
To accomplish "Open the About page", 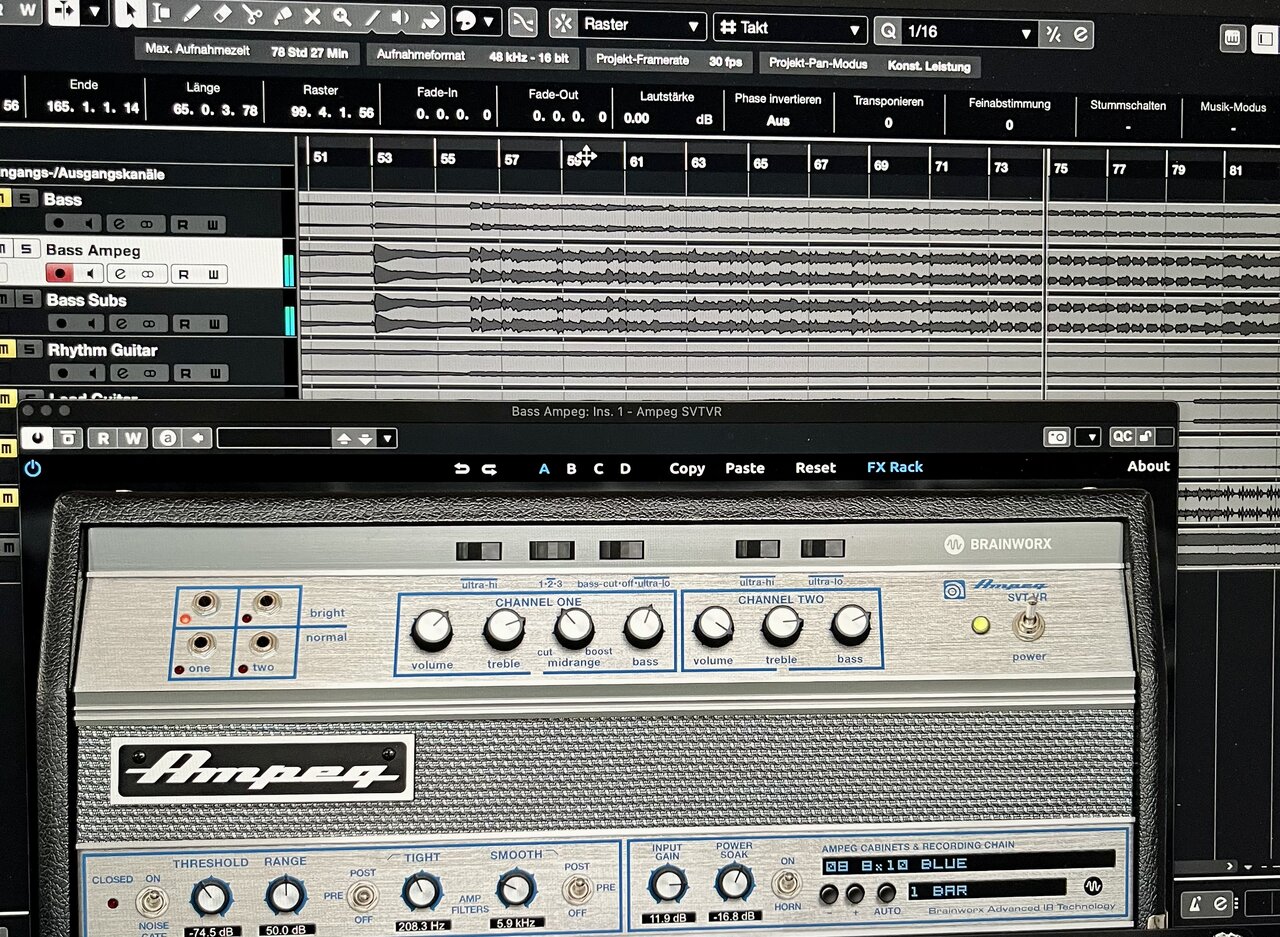I will pos(1148,466).
